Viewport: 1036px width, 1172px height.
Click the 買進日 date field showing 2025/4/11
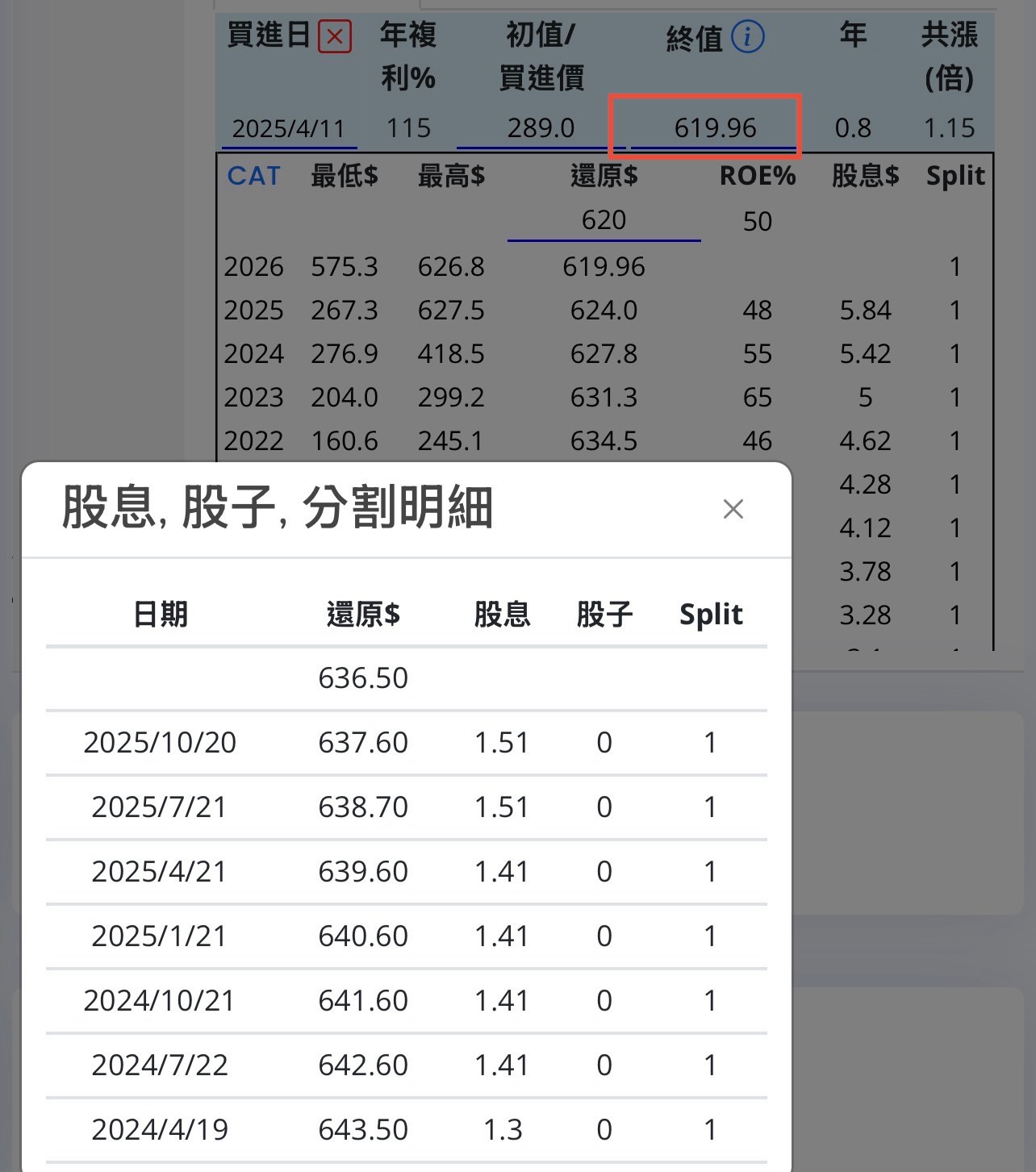(x=289, y=129)
